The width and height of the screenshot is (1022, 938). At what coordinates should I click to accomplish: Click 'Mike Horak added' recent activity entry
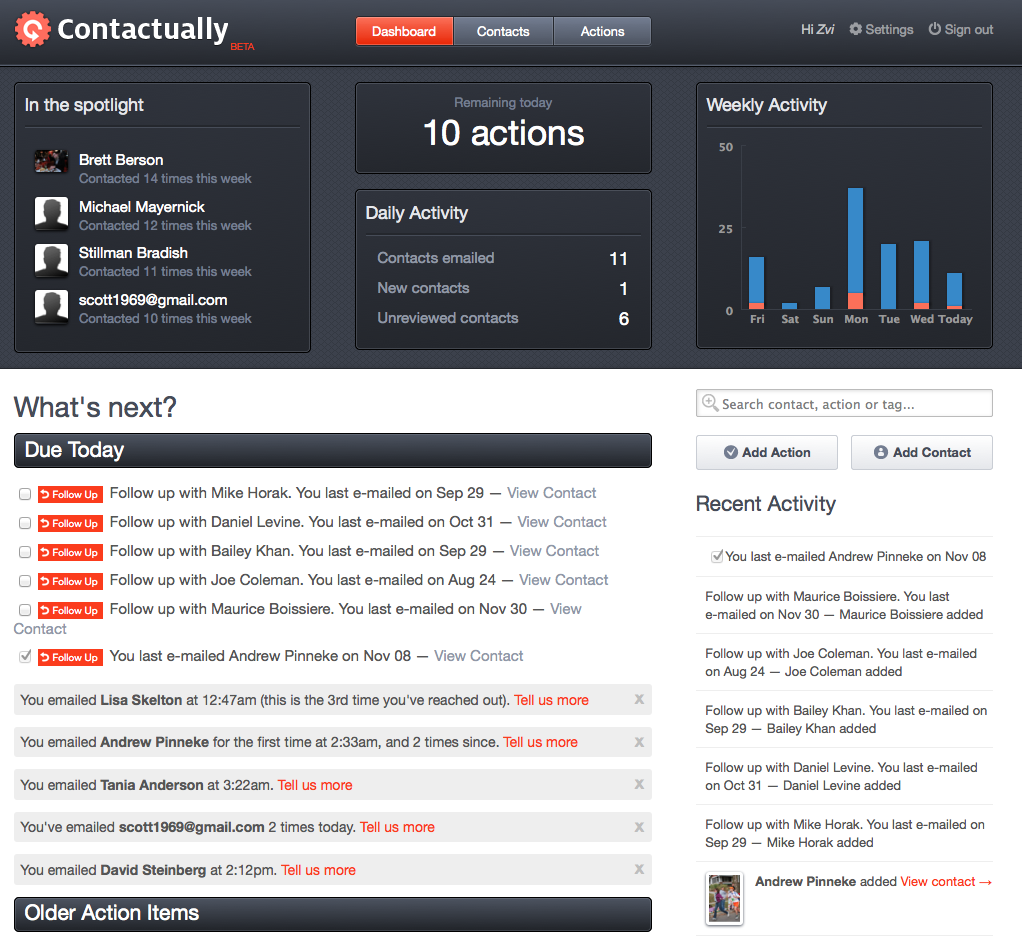click(845, 834)
